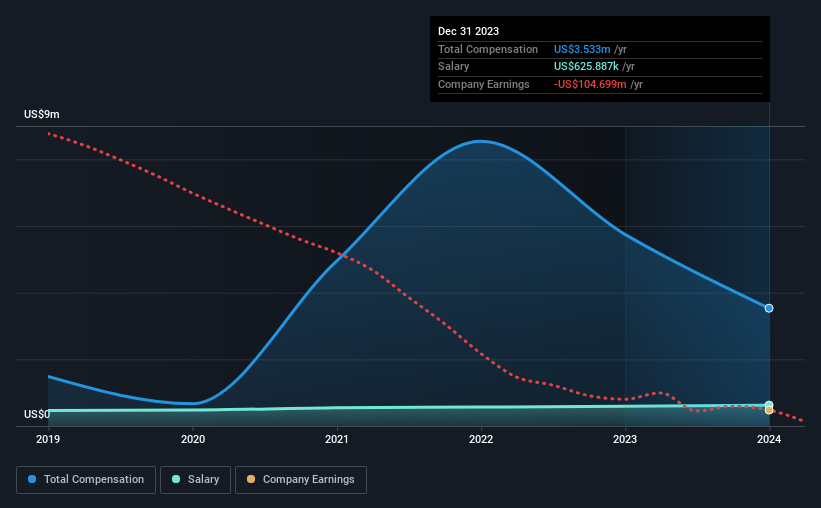The height and width of the screenshot is (508, 821).
Task: Click the Salary data point at 2024
Action: click(769, 405)
